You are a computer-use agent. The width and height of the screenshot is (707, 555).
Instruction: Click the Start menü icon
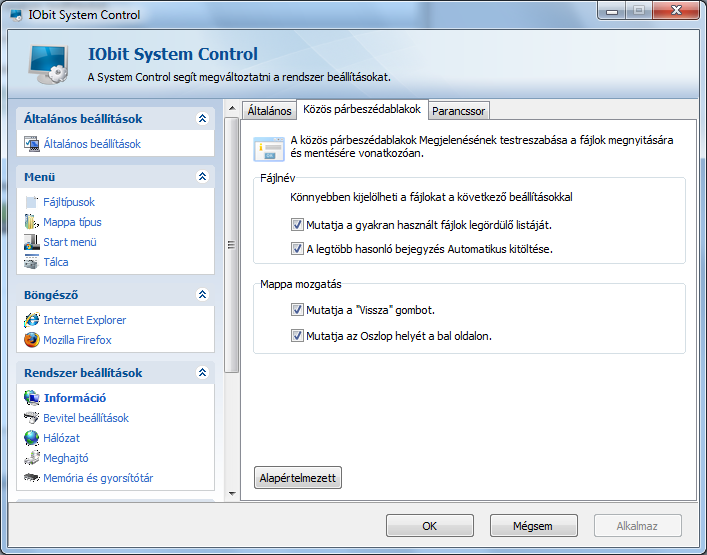(x=32, y=242)
